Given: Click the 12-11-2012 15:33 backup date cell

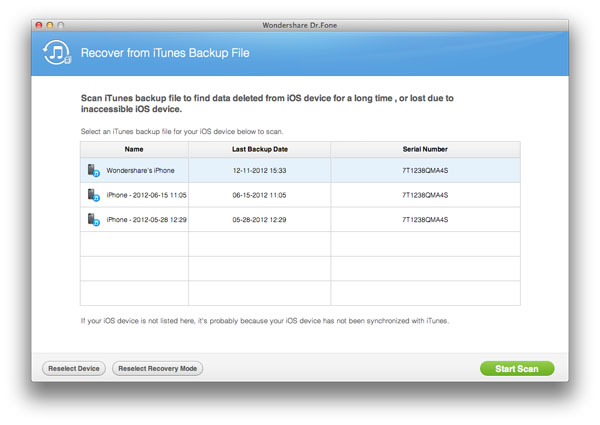Looking at the screenshot, I should click(259, 171).
